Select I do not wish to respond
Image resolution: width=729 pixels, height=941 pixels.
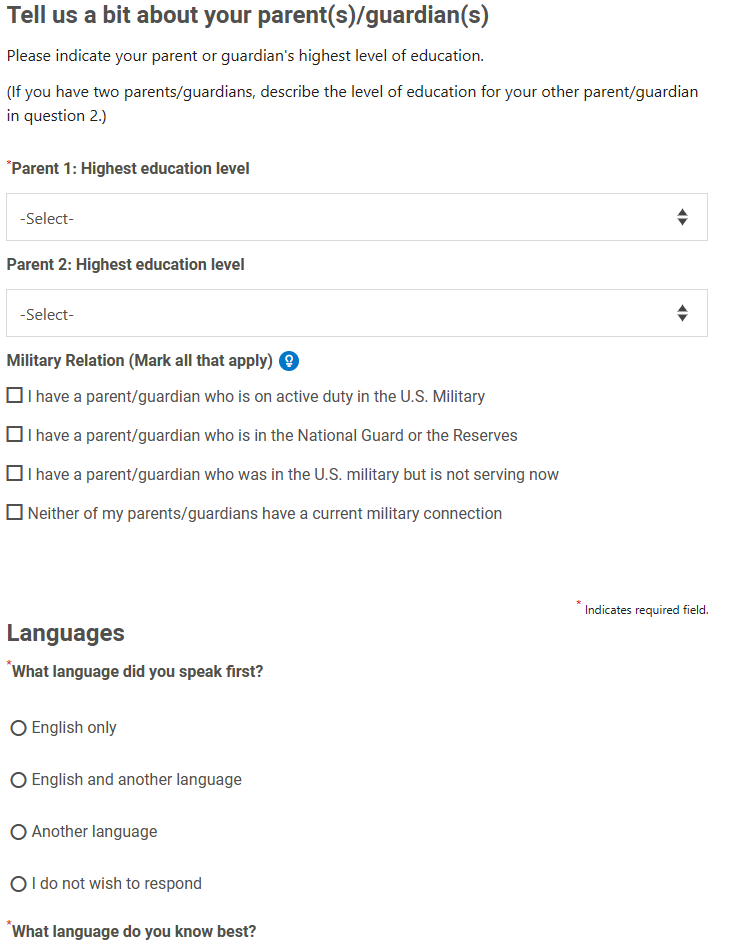click(19, 884)
